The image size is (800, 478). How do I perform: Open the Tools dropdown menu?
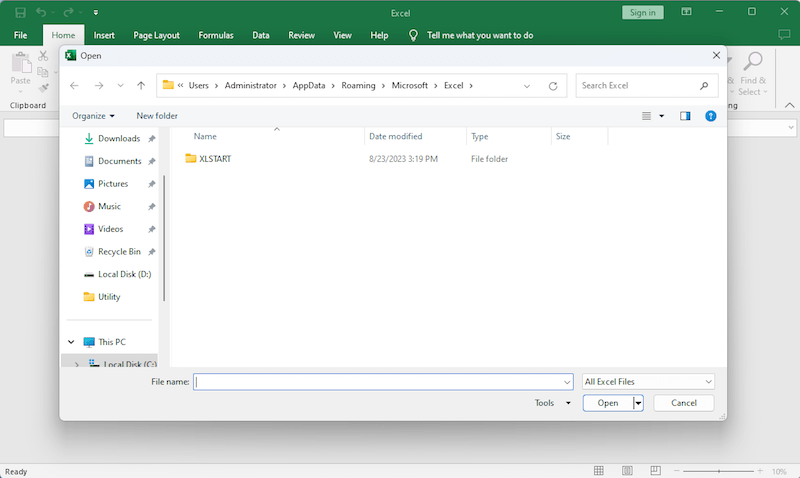click(553, 403)
